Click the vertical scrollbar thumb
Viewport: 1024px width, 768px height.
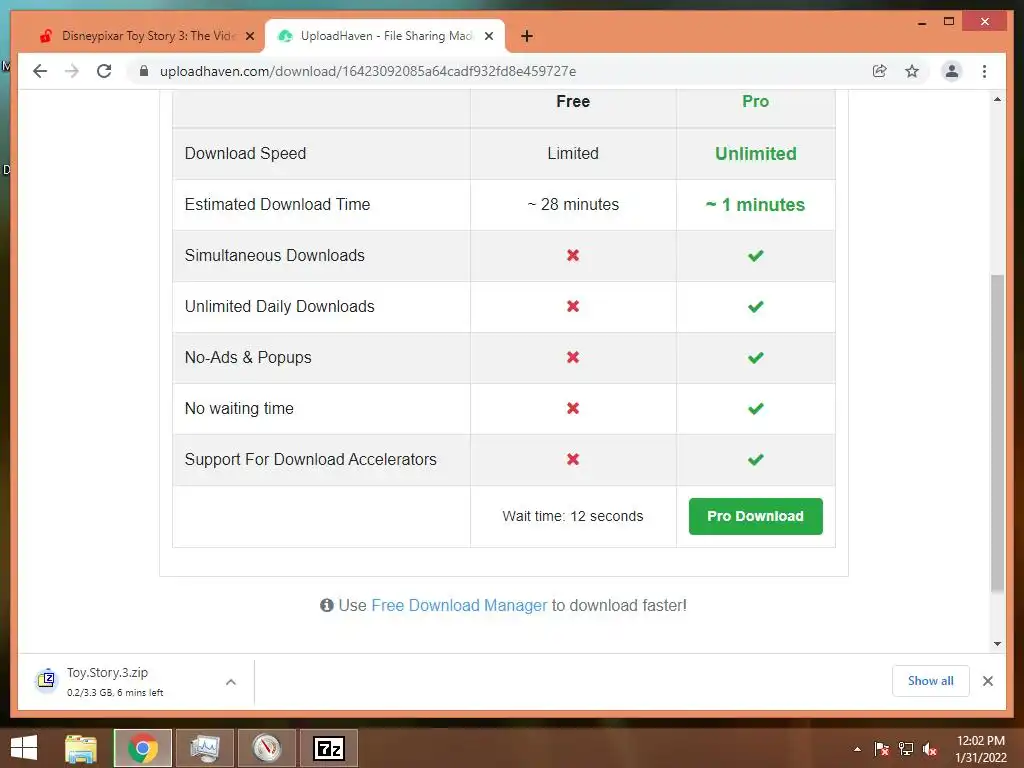click(x=997, y=434)
